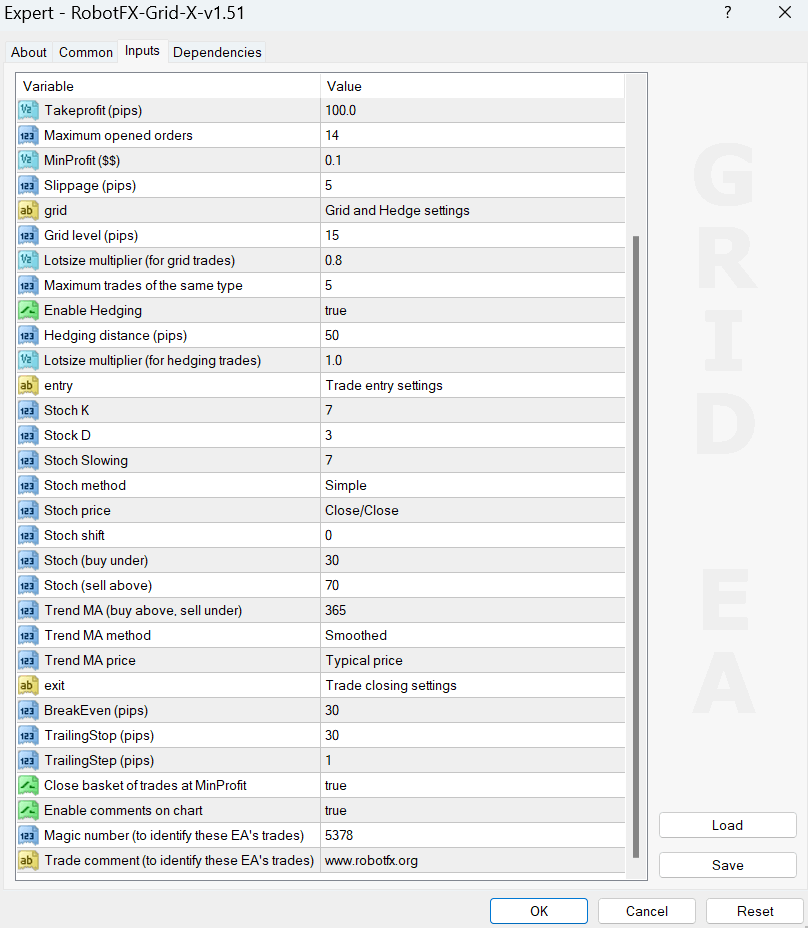Open the Dependencies tab
The height and width of the screenshot is (928, 808).
click(217, 52)
